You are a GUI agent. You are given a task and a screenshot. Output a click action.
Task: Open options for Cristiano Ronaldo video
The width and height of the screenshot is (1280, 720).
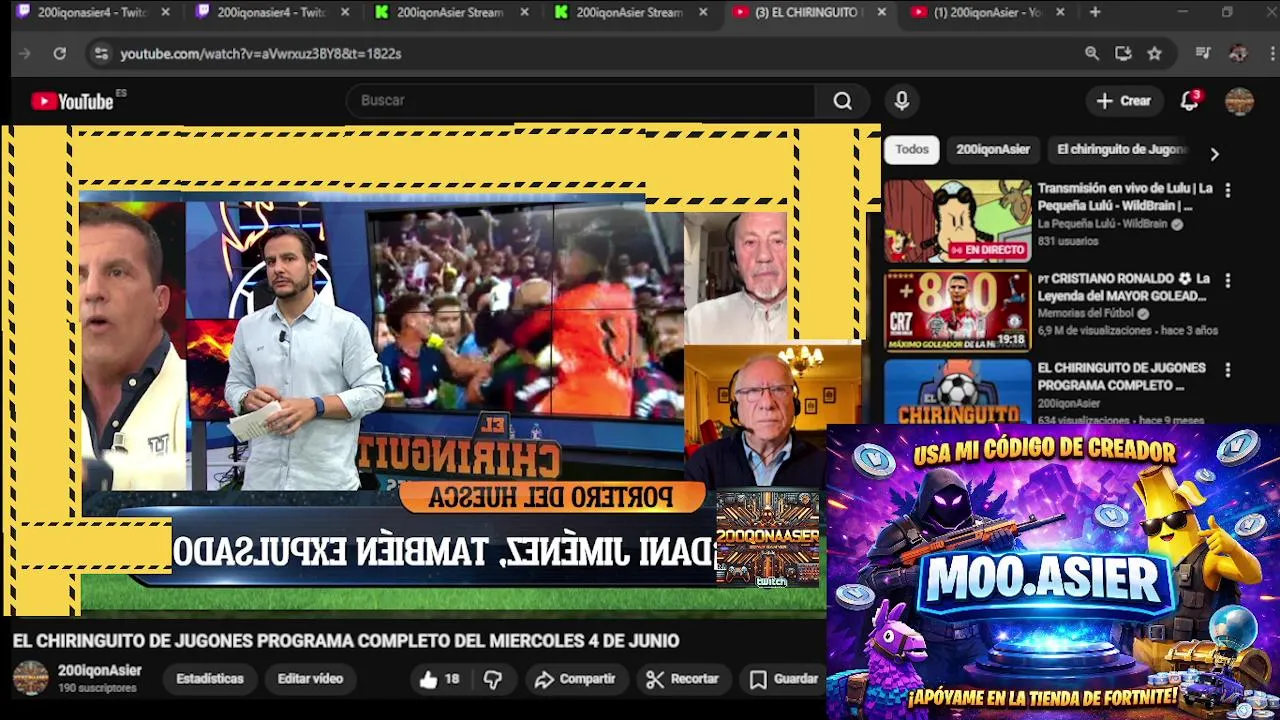pos(1228,280)
